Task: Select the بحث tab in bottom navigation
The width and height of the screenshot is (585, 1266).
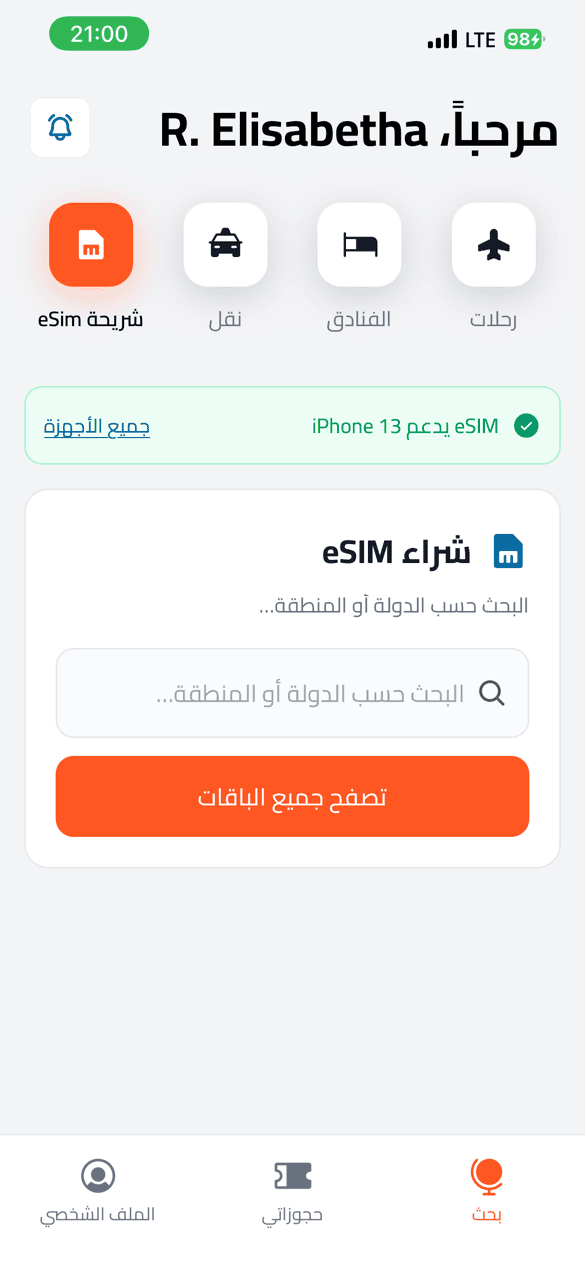Action: click(x=486, y=1190)
